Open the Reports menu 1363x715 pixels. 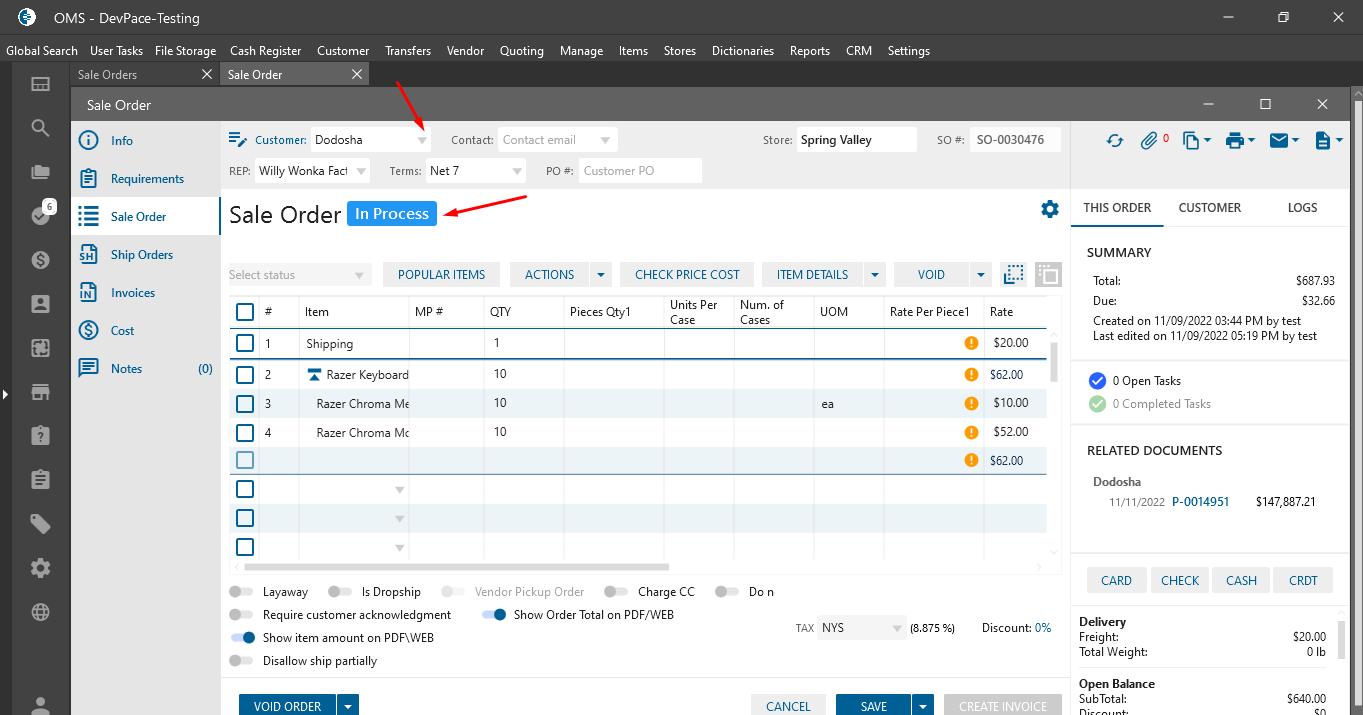tap(809, 51)
